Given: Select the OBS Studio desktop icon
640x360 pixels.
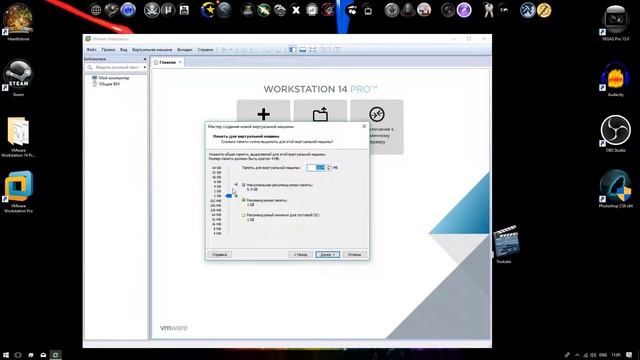Looking at the screenshot, I should 616,134.
